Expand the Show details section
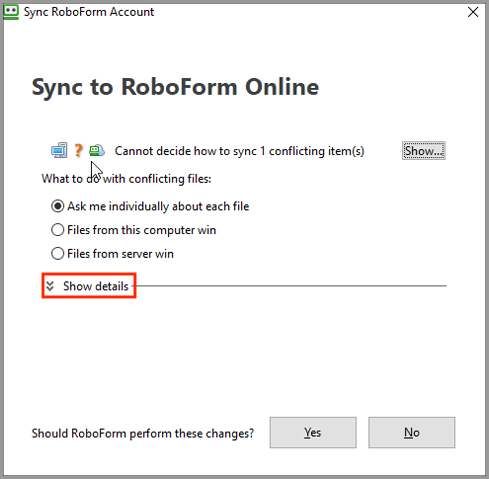489x479 pixels. pyautogui.click(x=89, y=286)
